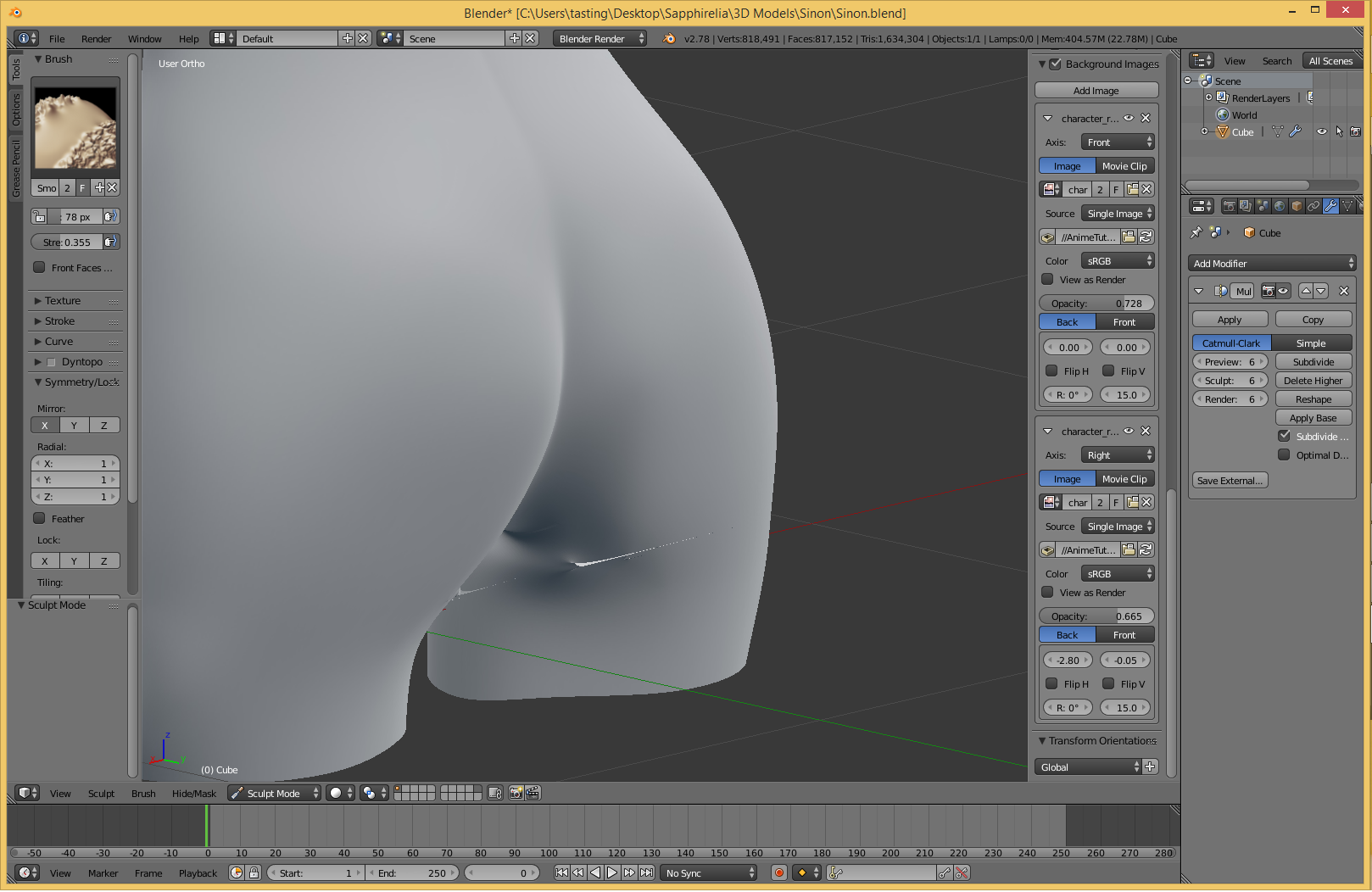Play the animation forward

(612, 872)
